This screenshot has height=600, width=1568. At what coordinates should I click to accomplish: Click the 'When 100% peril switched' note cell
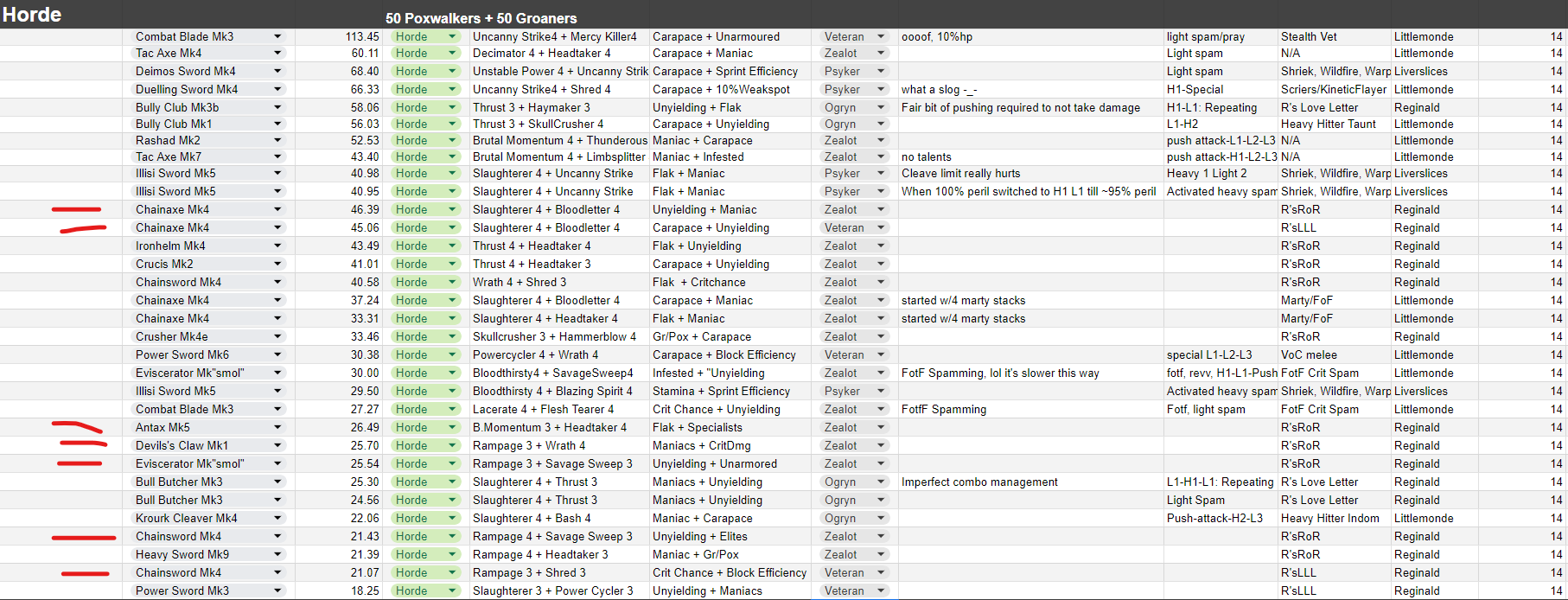click(x=1030, y=192)
